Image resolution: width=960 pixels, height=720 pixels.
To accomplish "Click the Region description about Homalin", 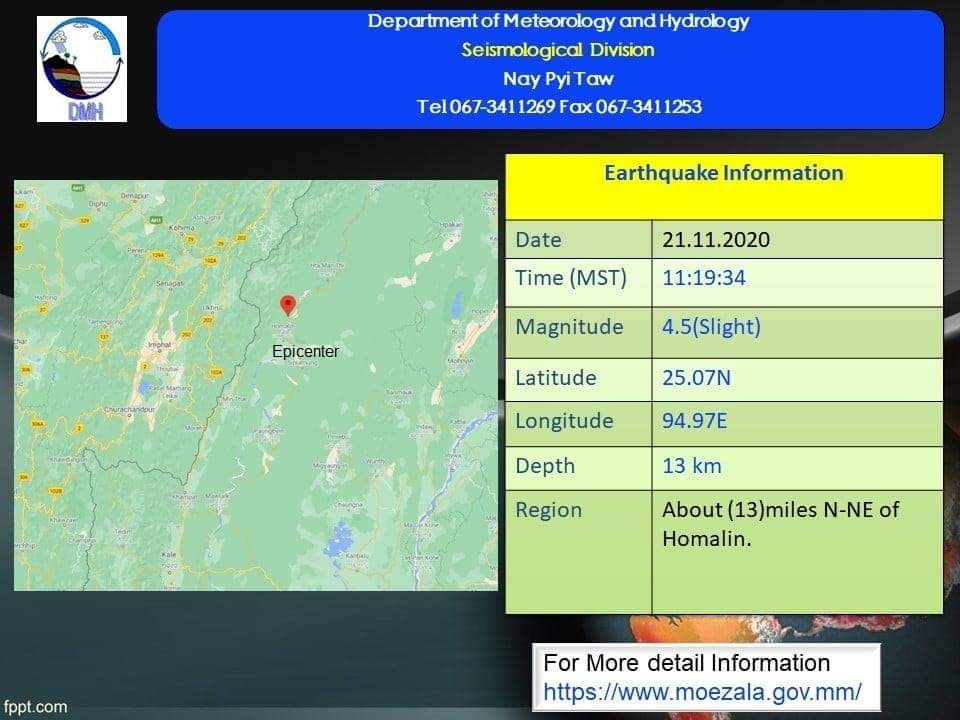I will pyautogui.click(x=780, y=523).
